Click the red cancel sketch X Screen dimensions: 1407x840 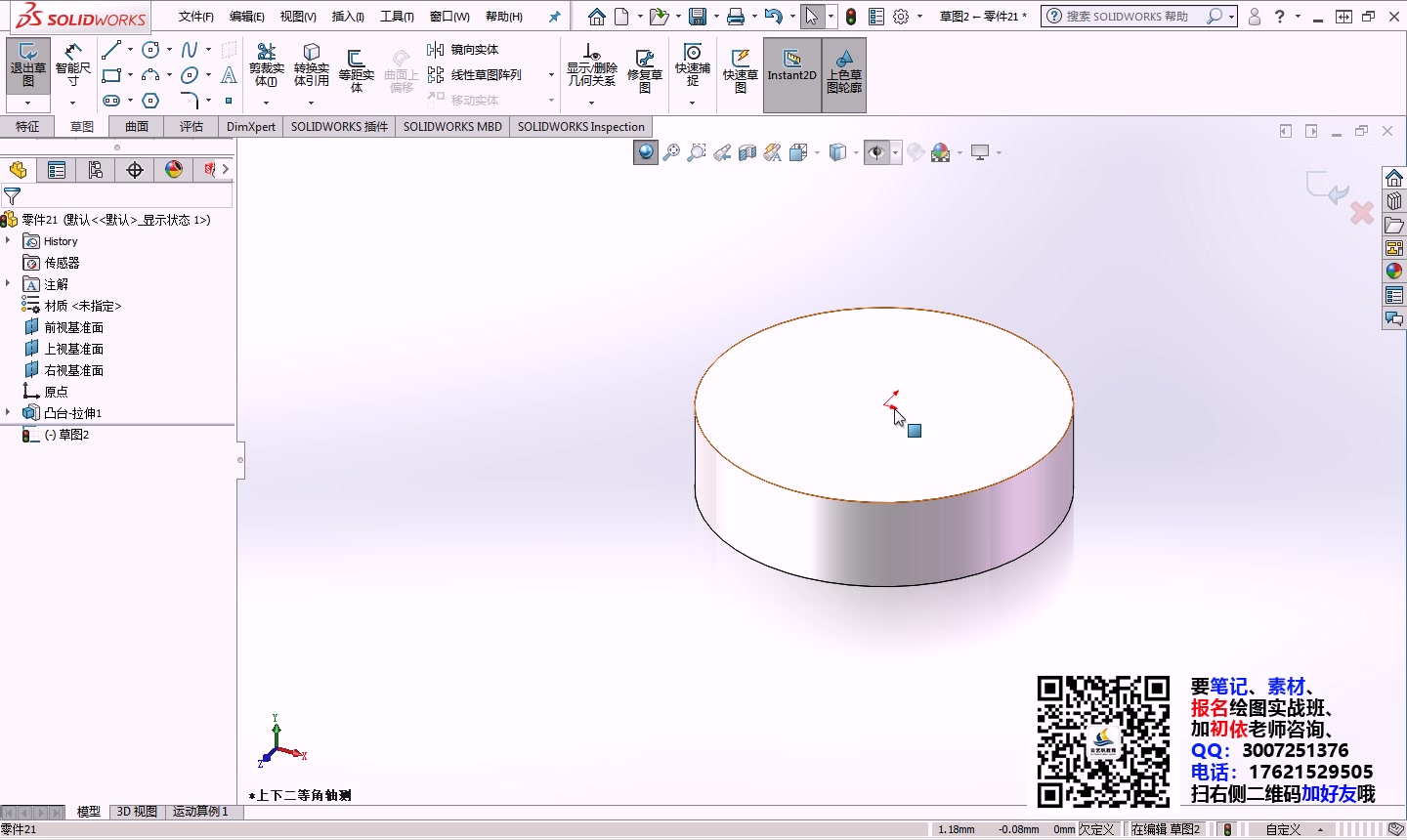coord(1362,212)
